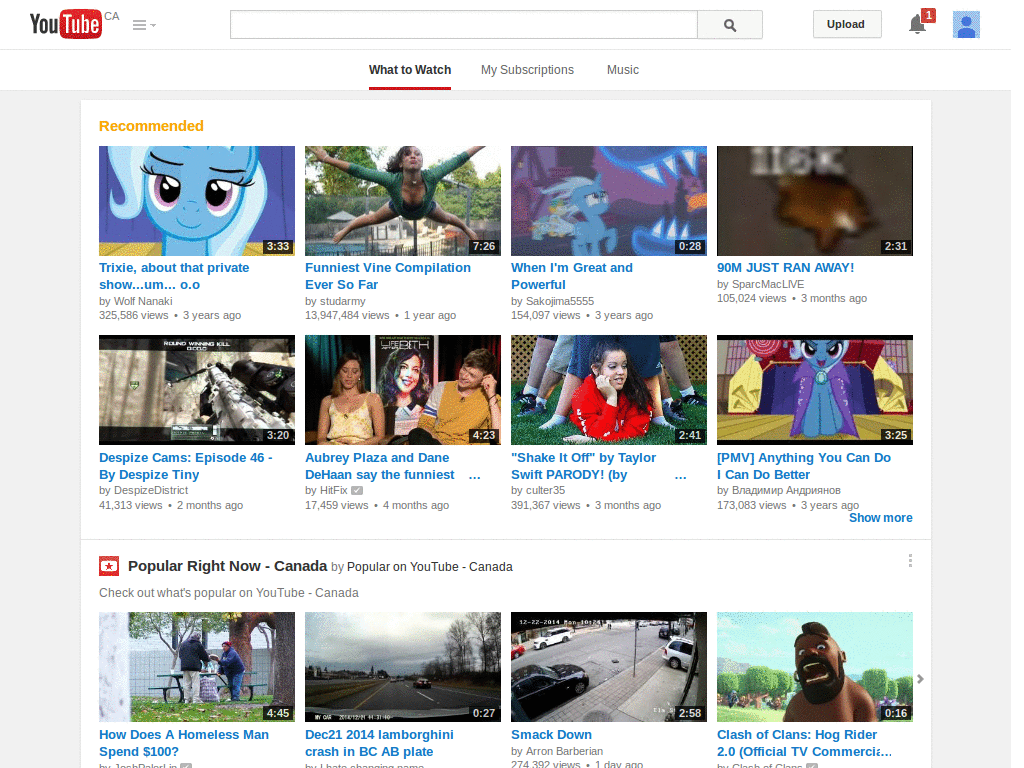Click Show more in Recommended
Screen dimensions: 1024x768
click(880, 518)
